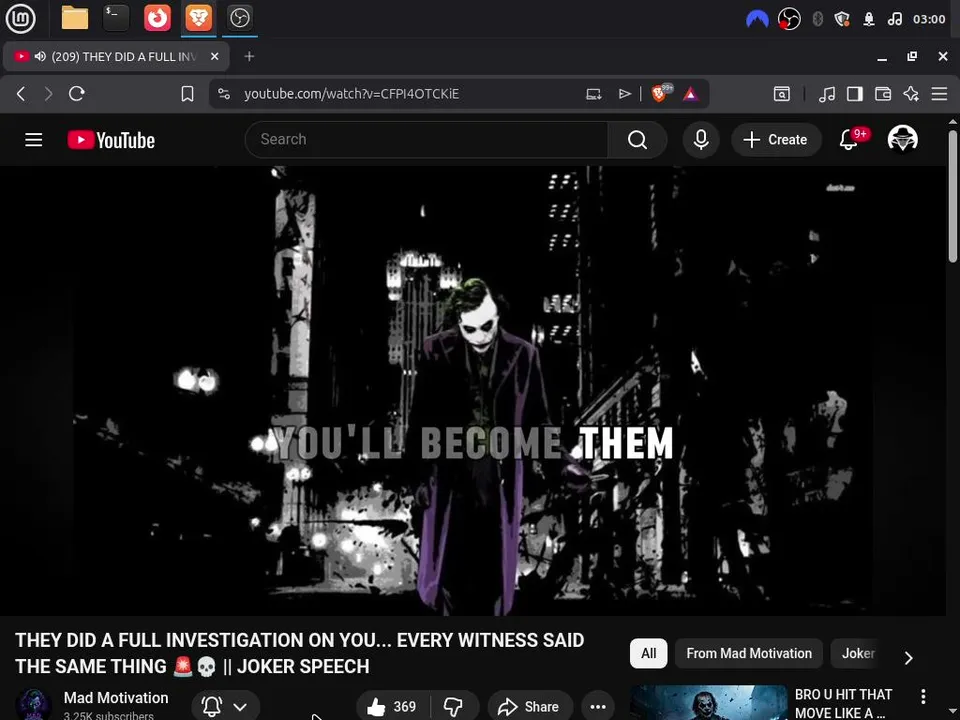This screenshot has height=720, width=960.
Task: Open a new browser tab
Action: click(249, 56)
